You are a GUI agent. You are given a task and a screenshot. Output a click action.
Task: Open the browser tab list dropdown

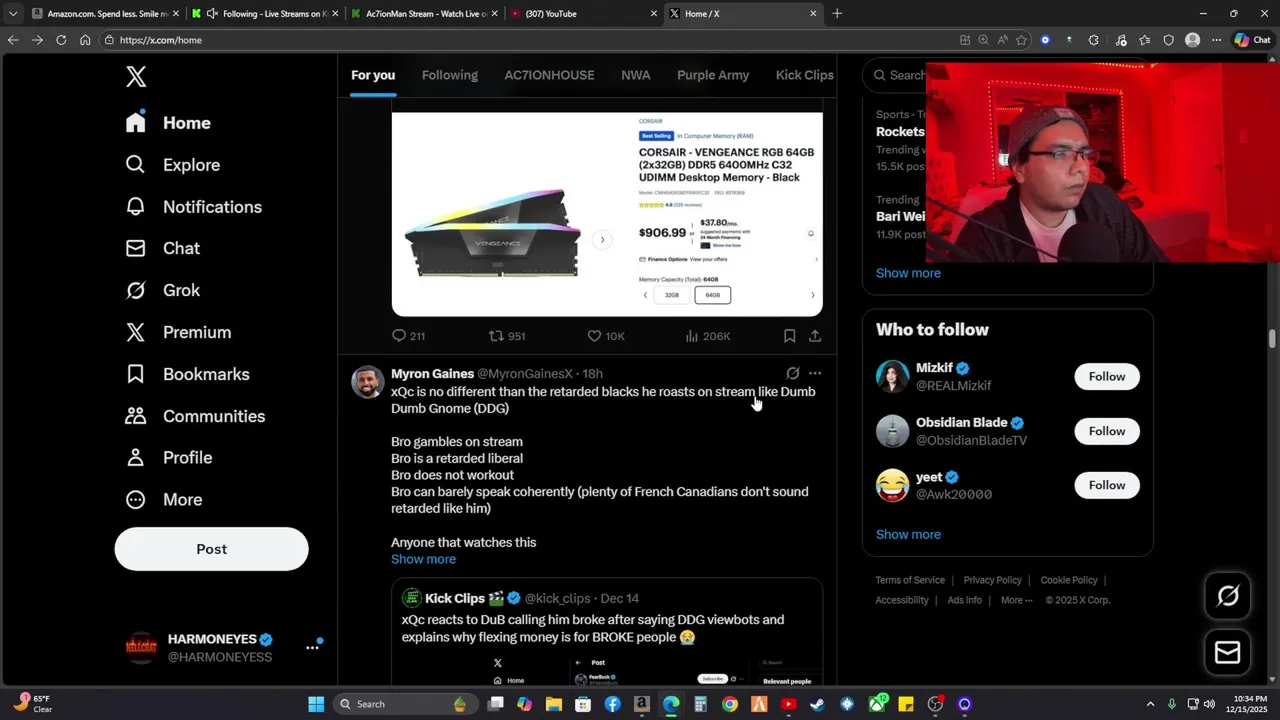13,14
